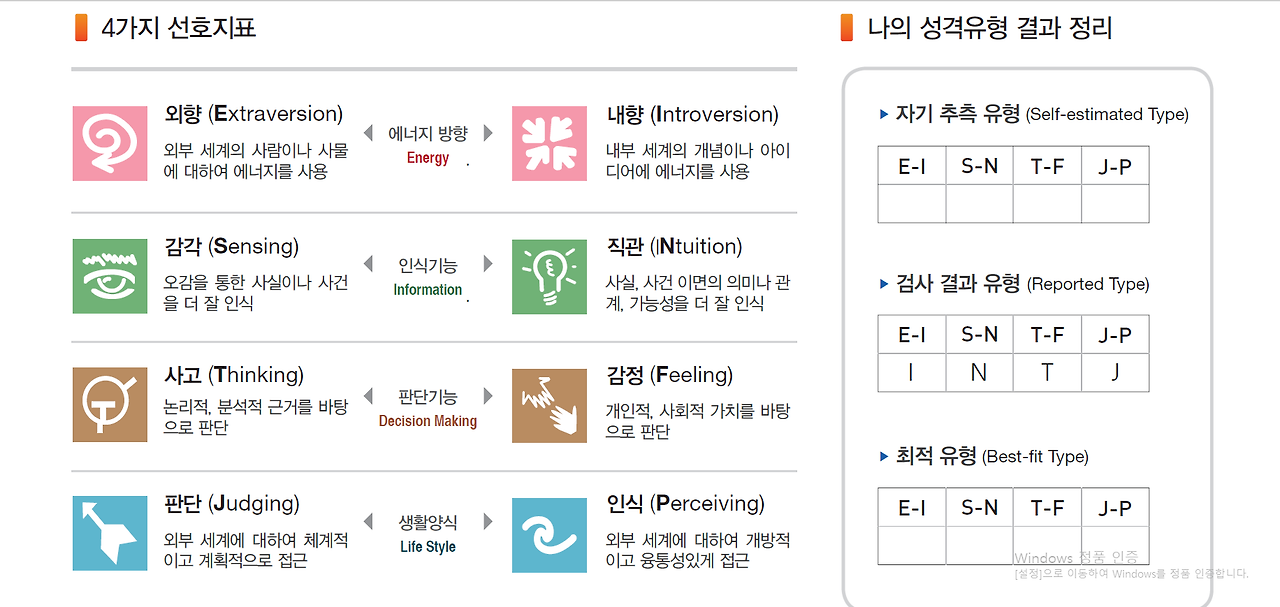Click left arrow beside 에너지 방향
Viewport: 1280px width, 607px height.
click(x=368, y=133)
